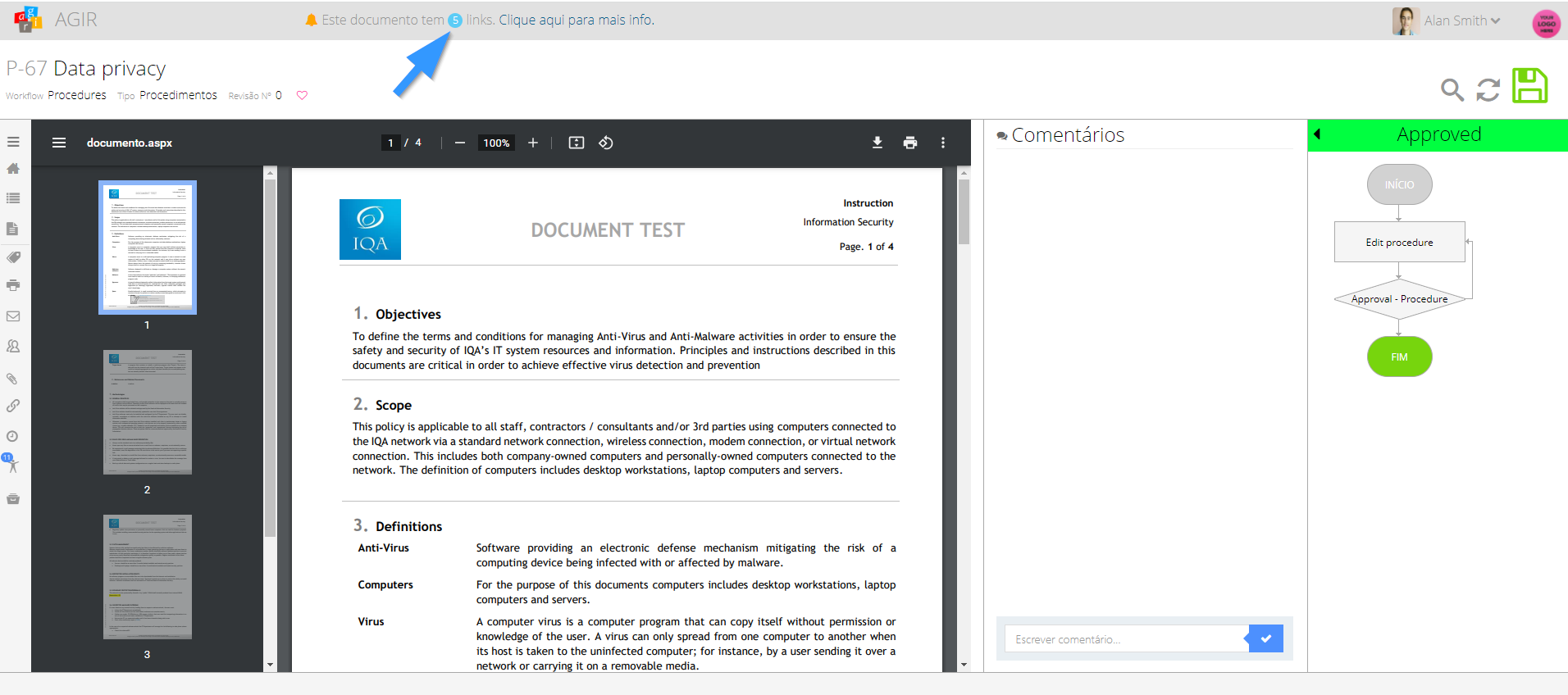Click the AGIR logo
The height and width of the screenshot is (695, 1568).
click(x=28, y=20)
